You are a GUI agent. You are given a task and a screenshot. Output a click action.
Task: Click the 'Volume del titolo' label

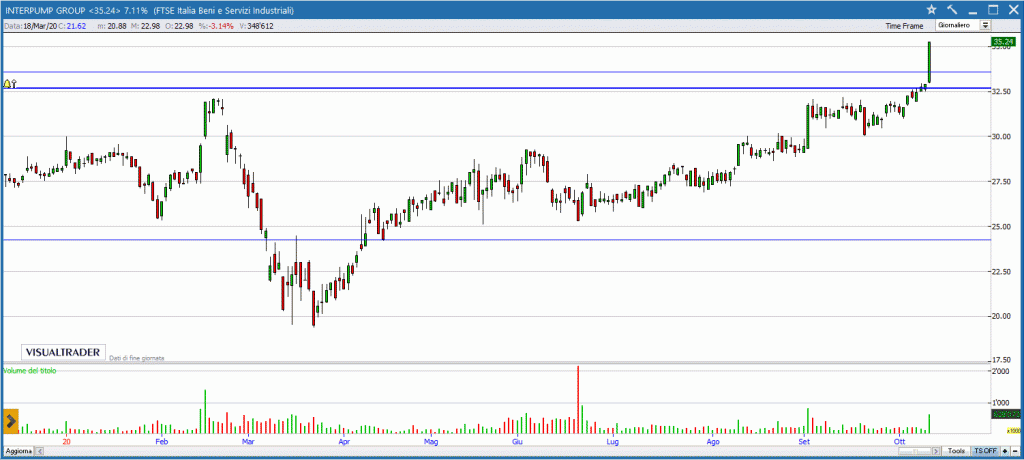(30, 370)
